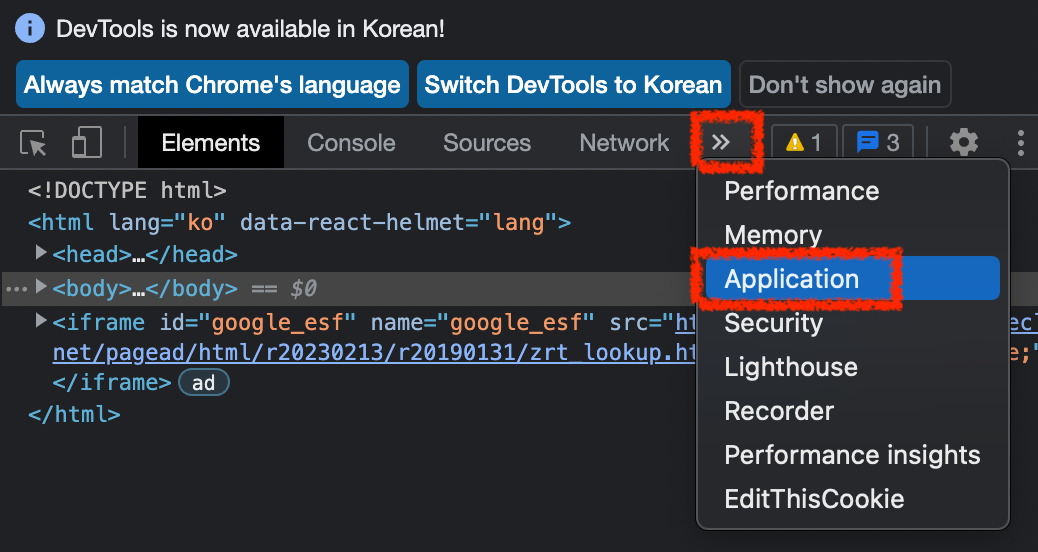This screenshot has width=1038, height=552.
Task: Expand the body element node
Action: (40, 286)
